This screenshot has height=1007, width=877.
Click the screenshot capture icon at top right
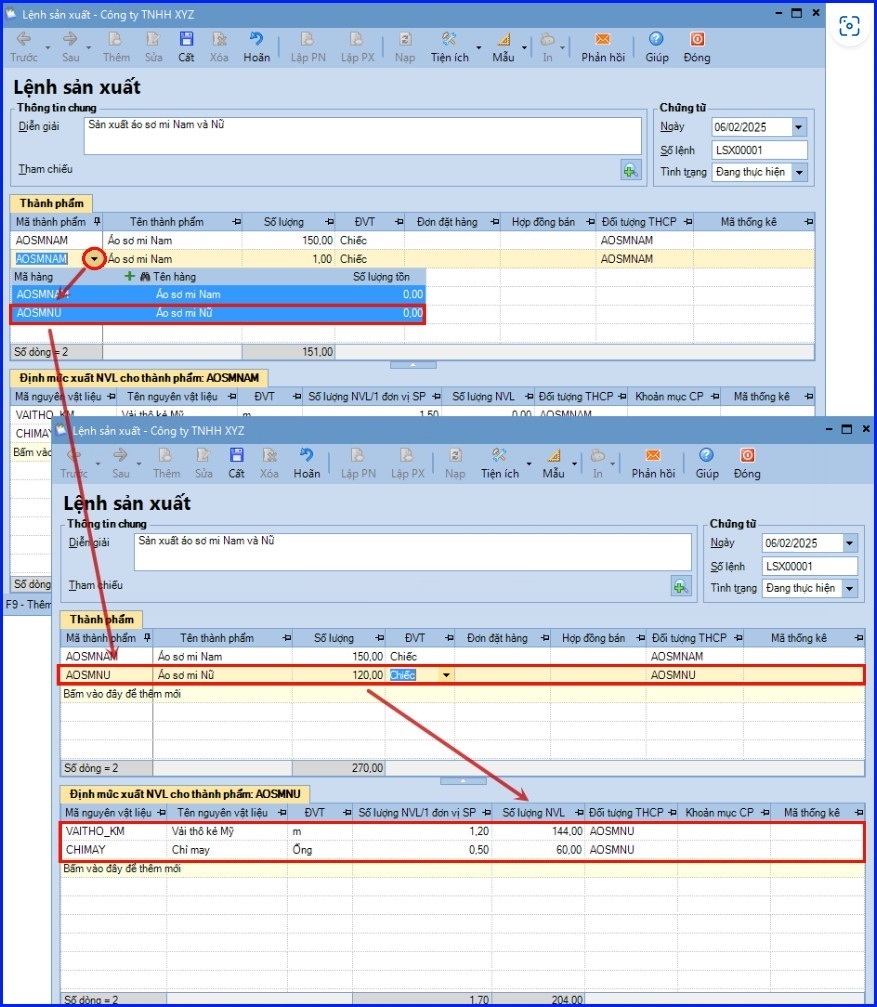[849, 27]
